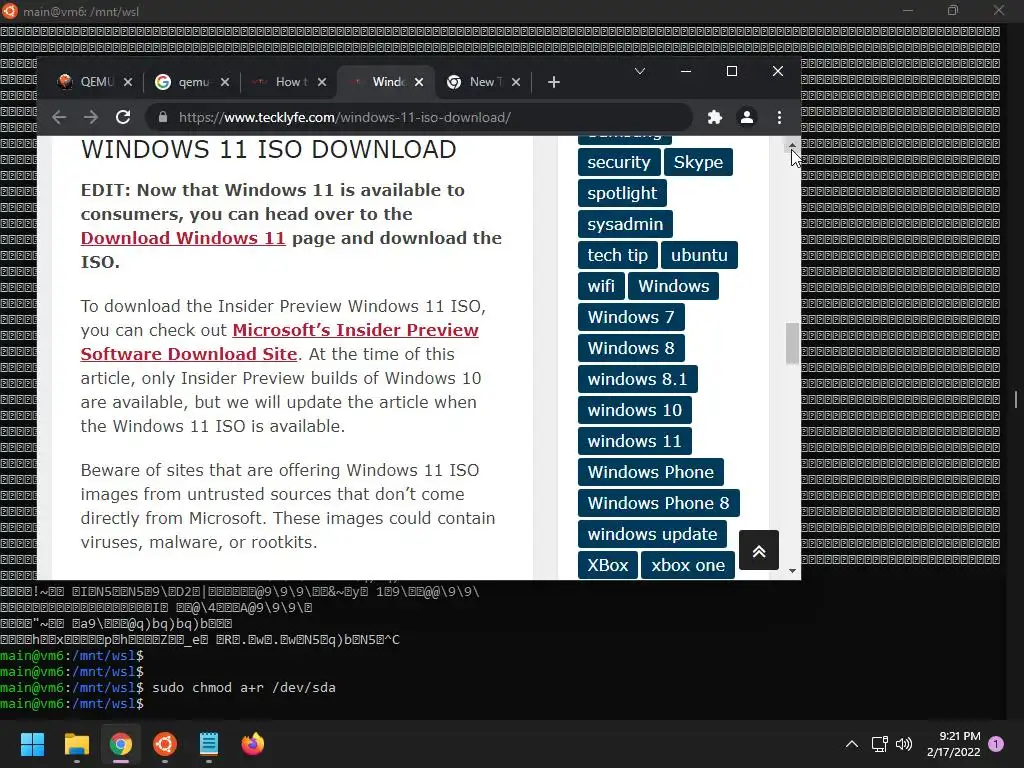Image resolution: width=1024 pixels, height=768 pixels.
Task: Close the New Tab tab
Action: (516, 82)
